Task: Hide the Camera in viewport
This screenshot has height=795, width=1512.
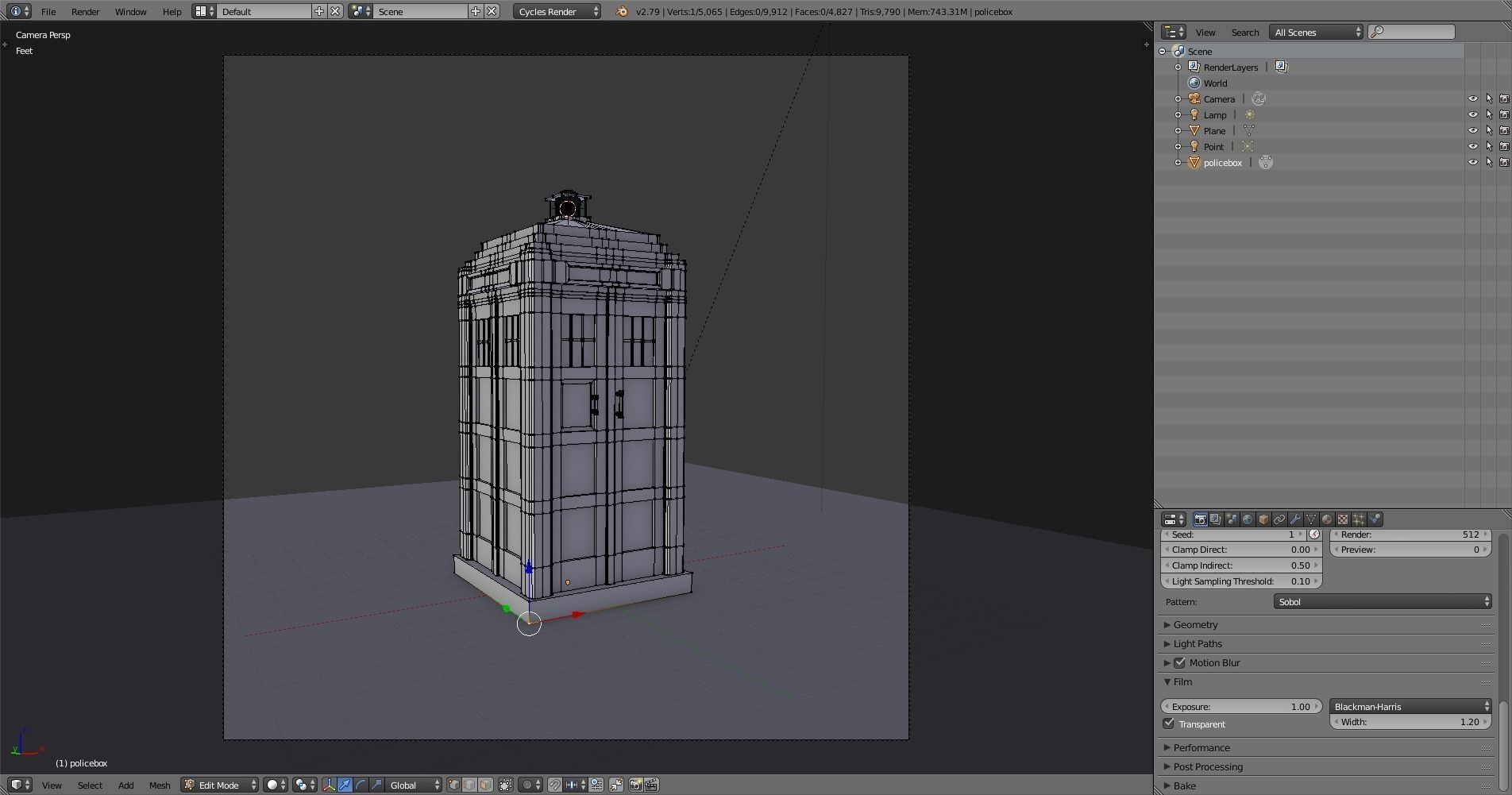Action: coord(1473,98)
